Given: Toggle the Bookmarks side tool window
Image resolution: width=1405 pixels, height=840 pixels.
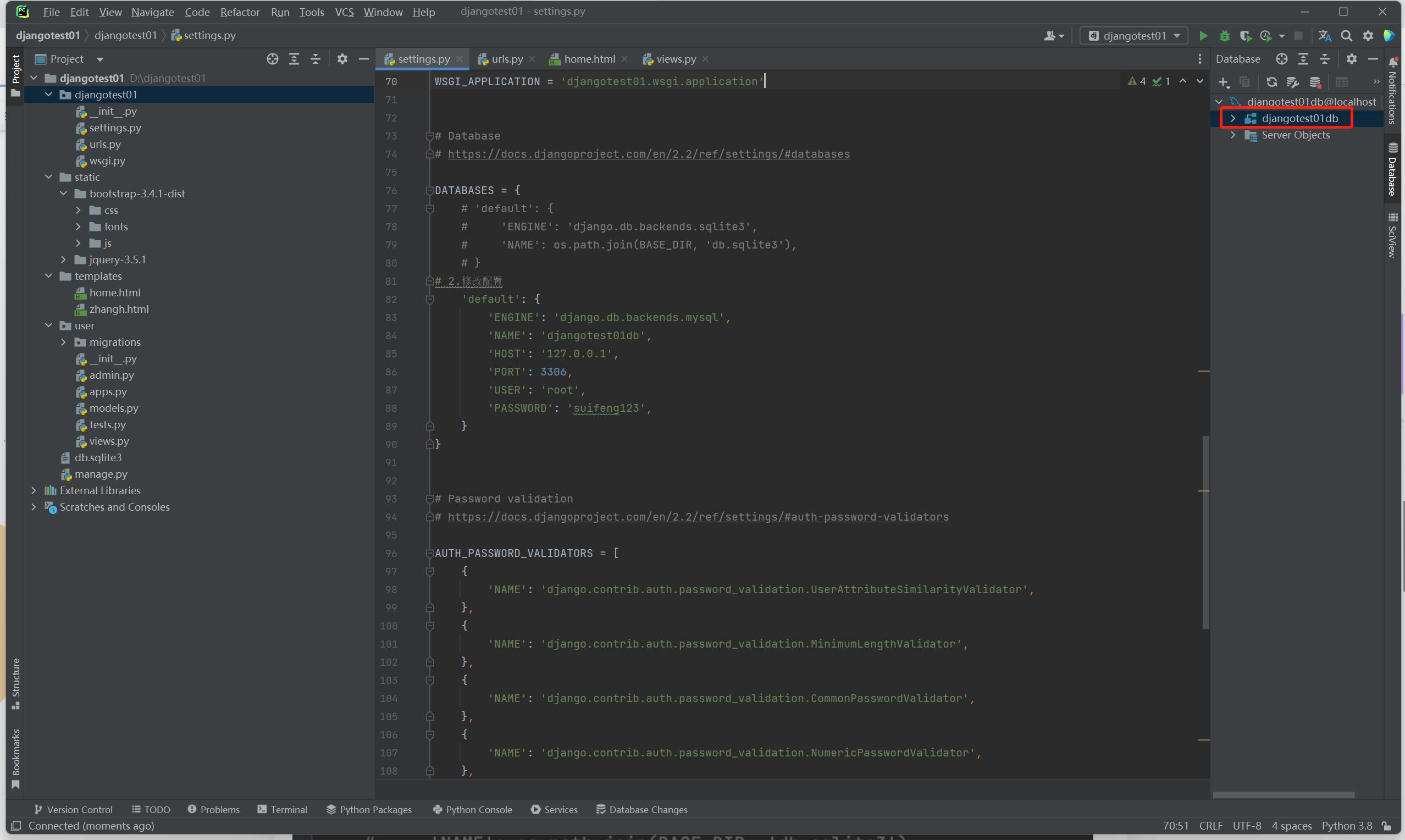Looking at the screenshot, I should tap(16, 759).
